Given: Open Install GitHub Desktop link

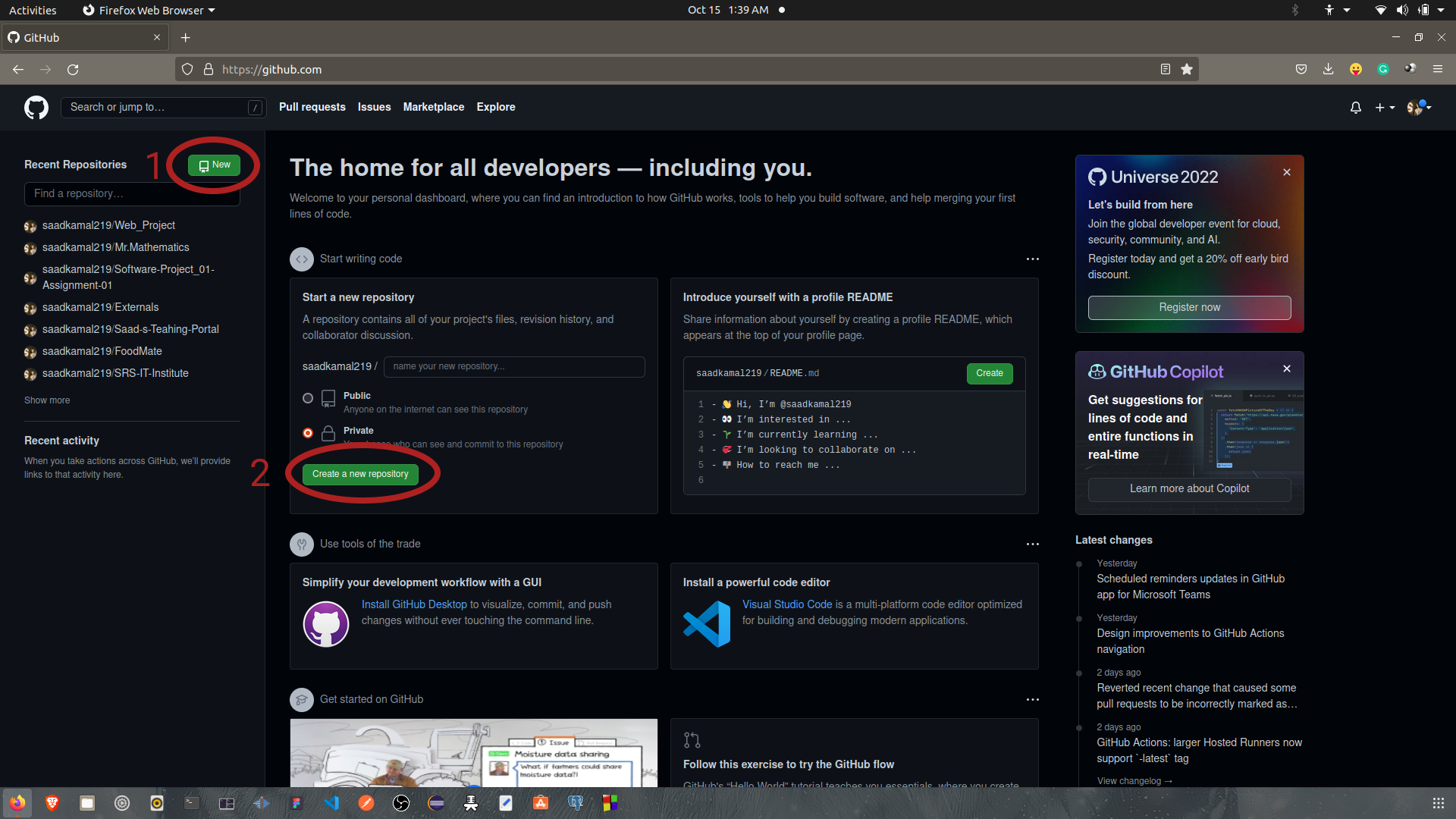Looking at the screenshot, I should click(x=414, y=604).
